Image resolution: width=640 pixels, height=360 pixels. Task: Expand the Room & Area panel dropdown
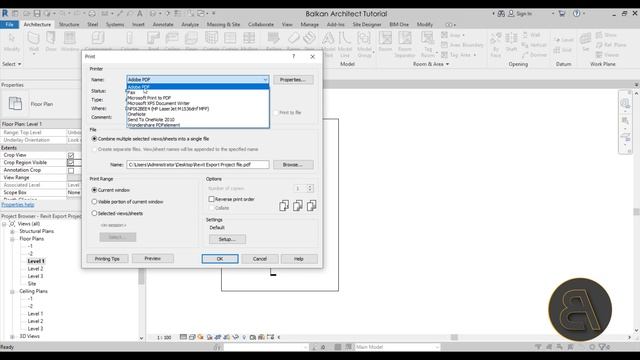tap(431, 64)
